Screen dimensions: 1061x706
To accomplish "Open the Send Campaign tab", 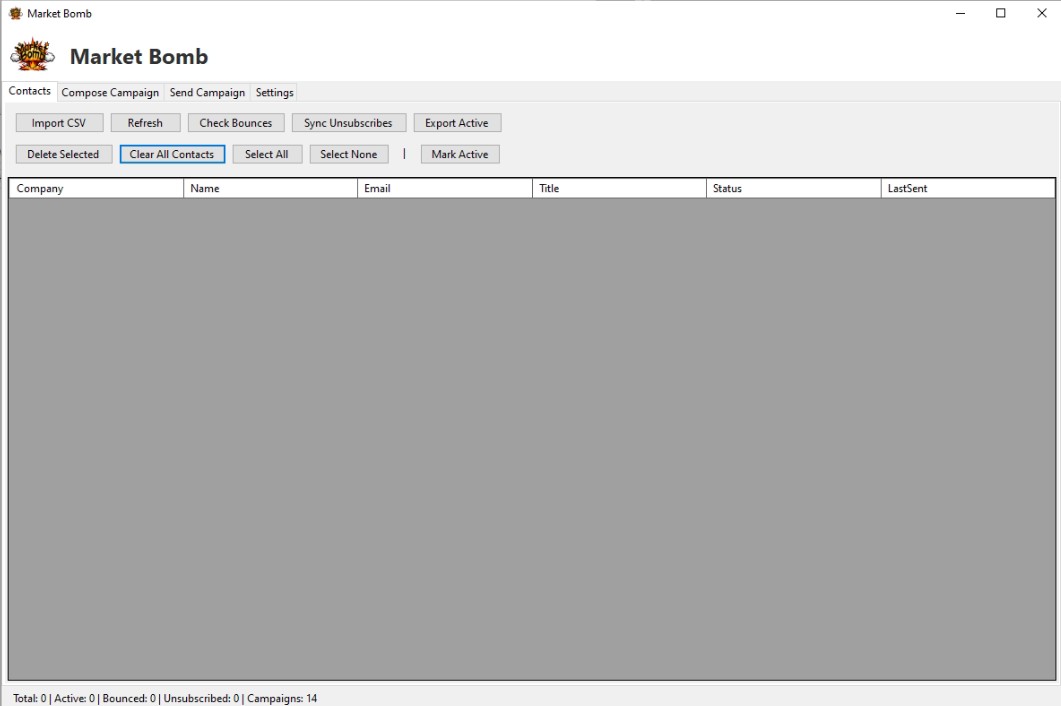I will [206, 92].
